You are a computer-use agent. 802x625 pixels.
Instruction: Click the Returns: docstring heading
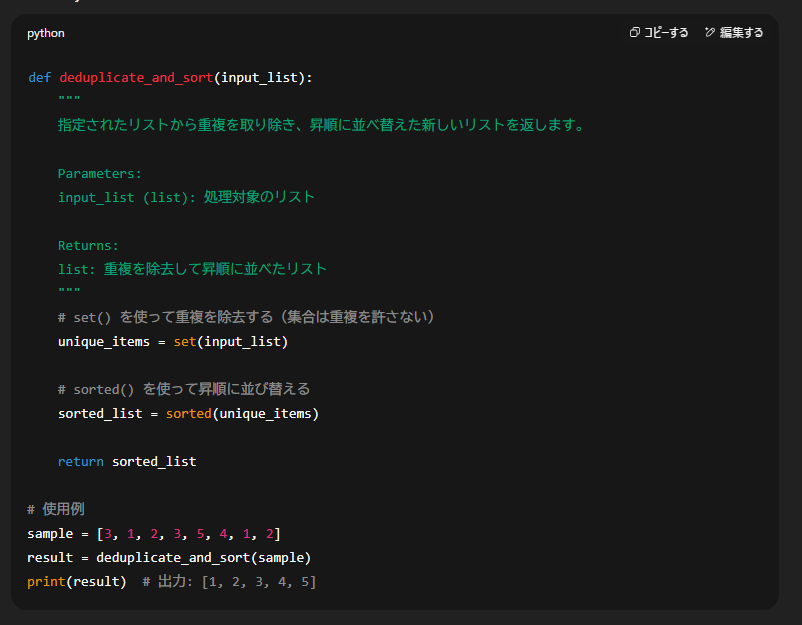pos(88,245)
